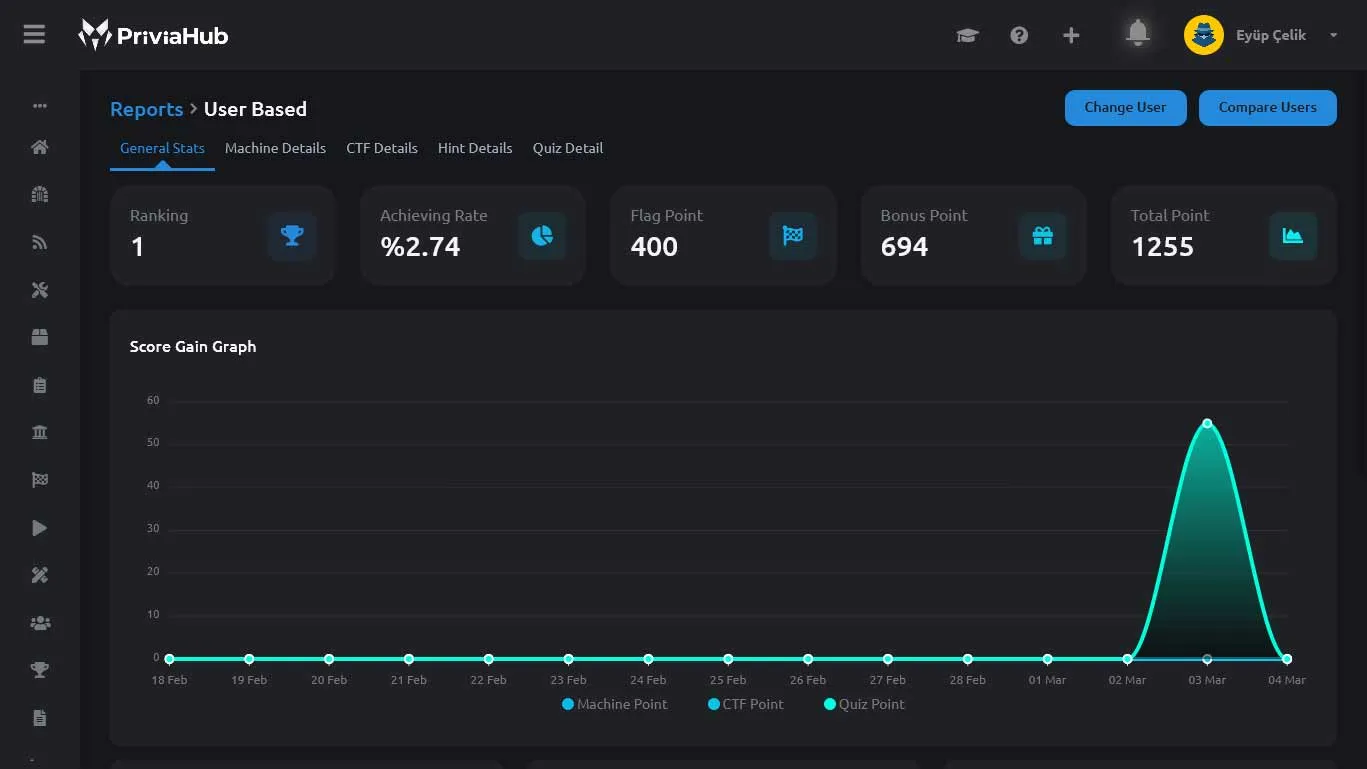Open the graduation cap icon in header

pos(967,36)
